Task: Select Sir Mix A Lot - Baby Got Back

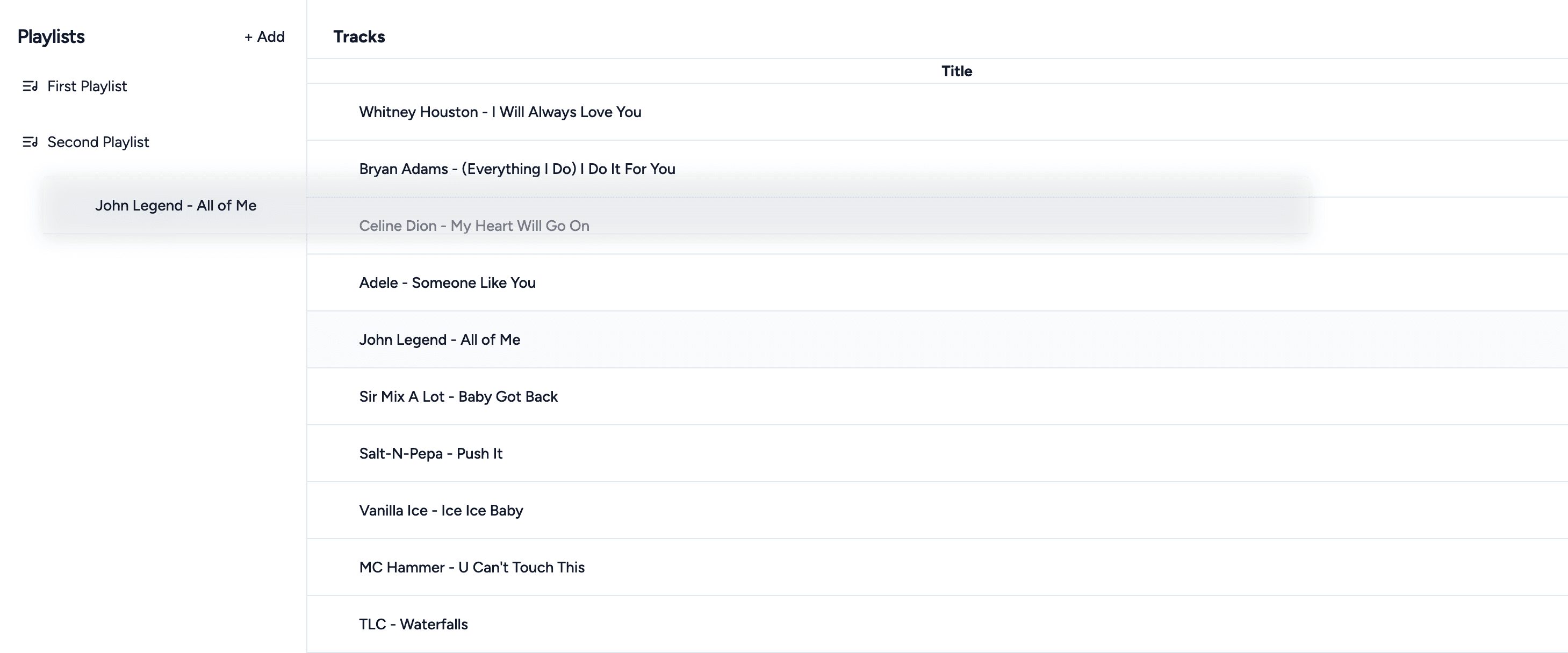Action: pos(458,397)
